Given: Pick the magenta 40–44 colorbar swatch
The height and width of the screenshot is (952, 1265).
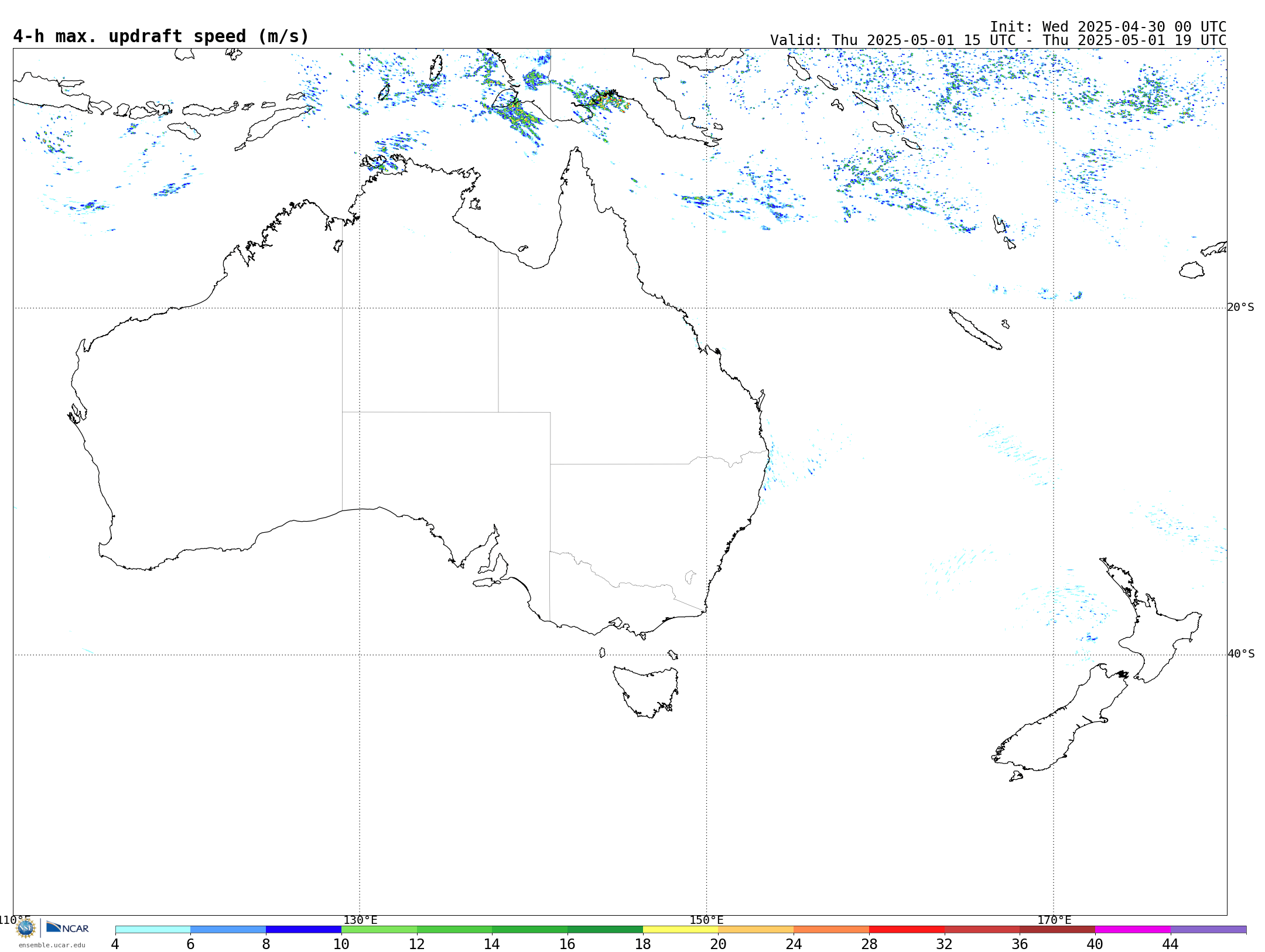Looking at the screenshot, I should (x=1133, y=929).
